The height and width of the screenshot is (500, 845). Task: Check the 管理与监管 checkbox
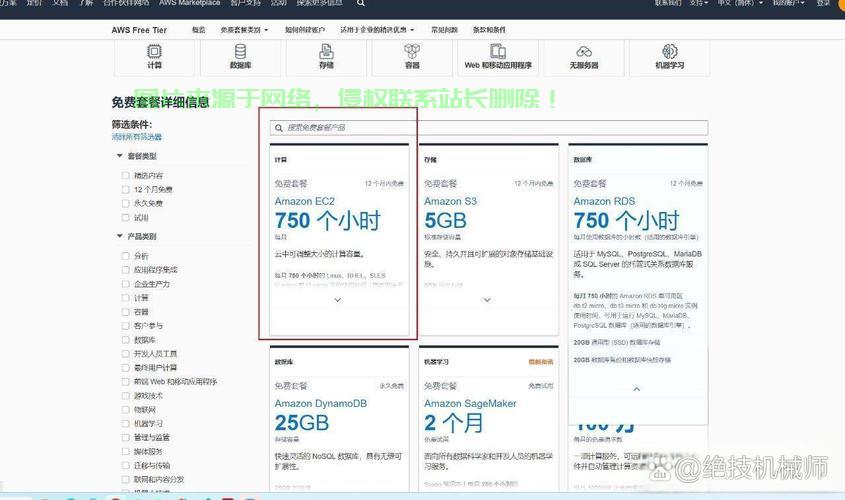coord(126,437)
